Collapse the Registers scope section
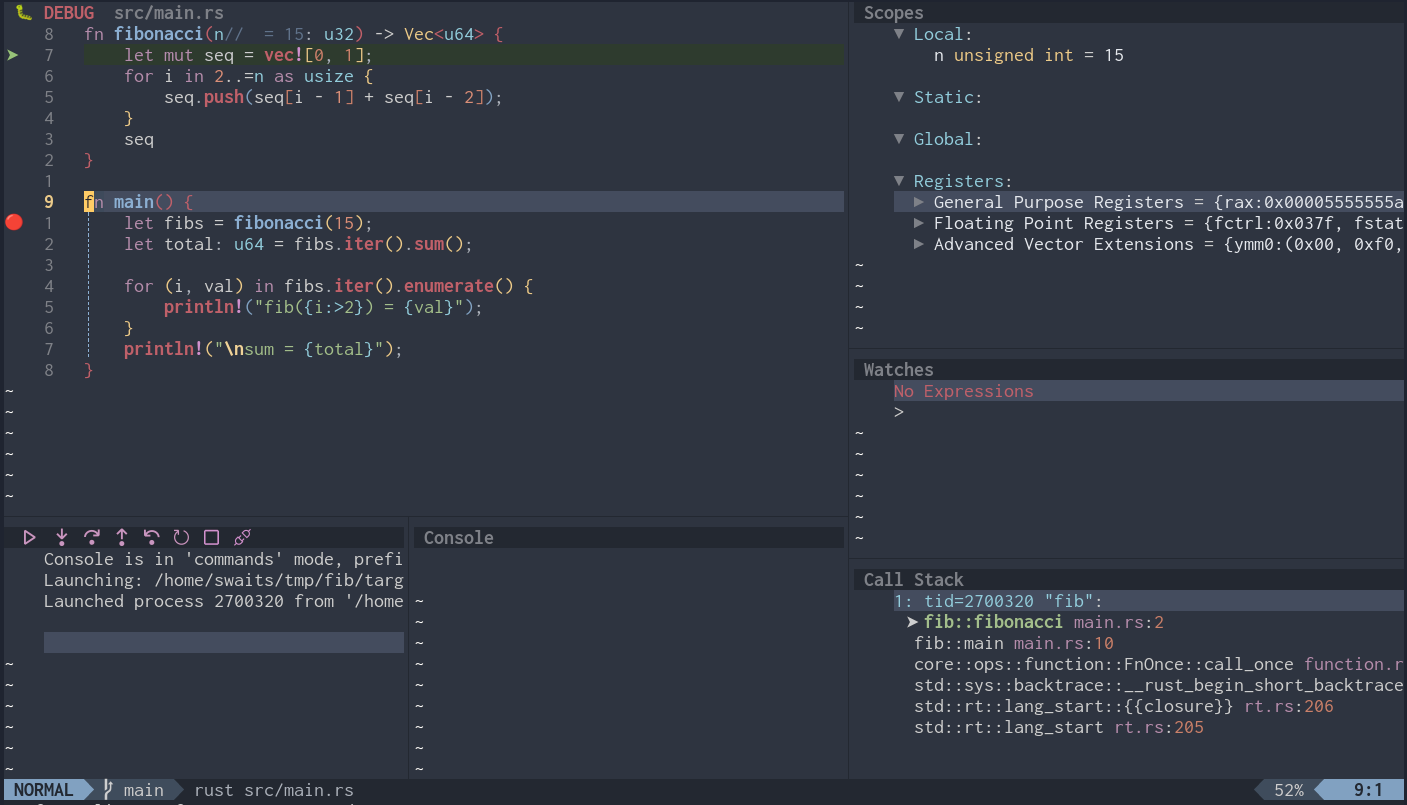1407x805 pixels. 899,181
